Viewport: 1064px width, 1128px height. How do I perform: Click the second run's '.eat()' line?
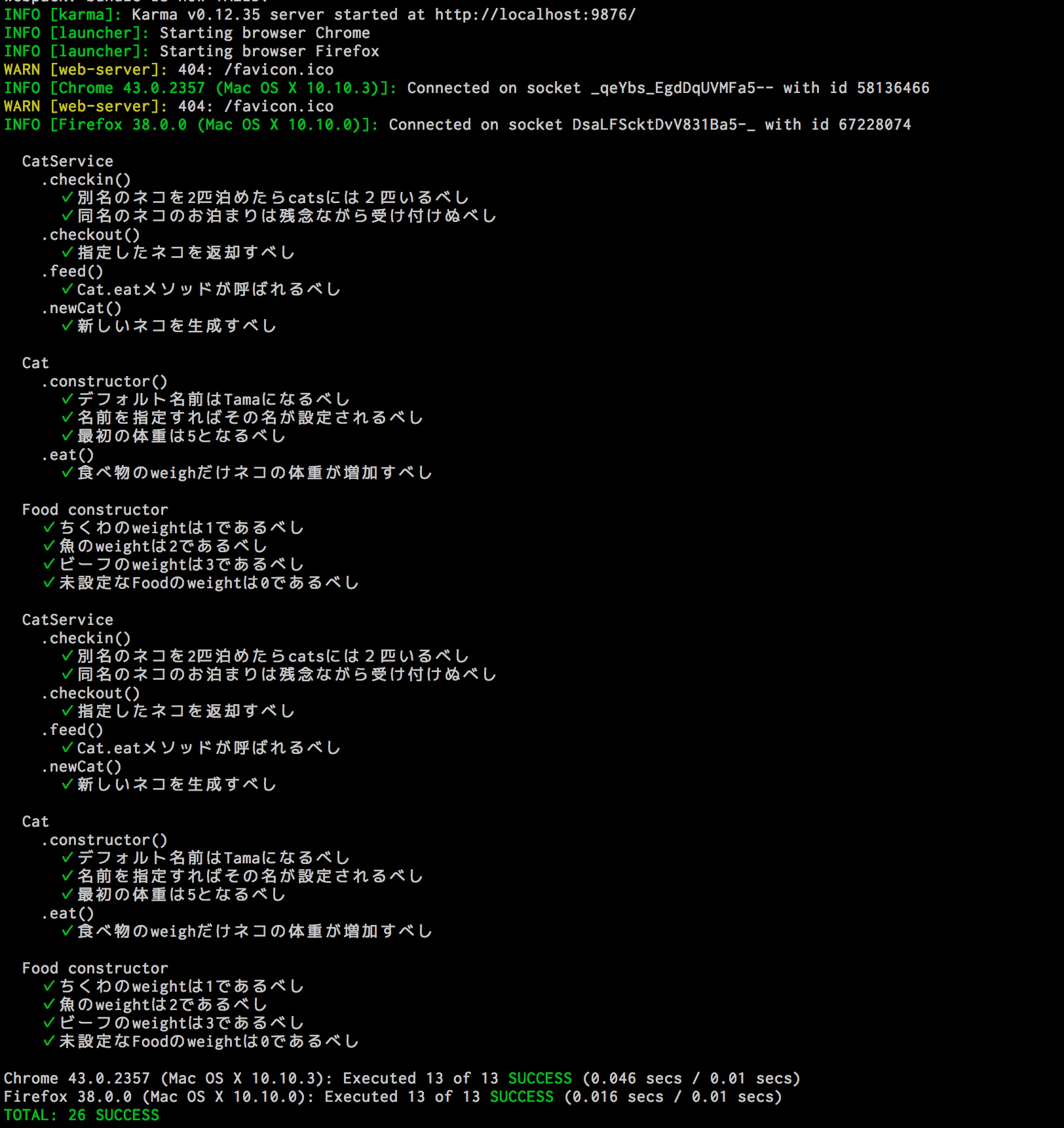point(67,913)
